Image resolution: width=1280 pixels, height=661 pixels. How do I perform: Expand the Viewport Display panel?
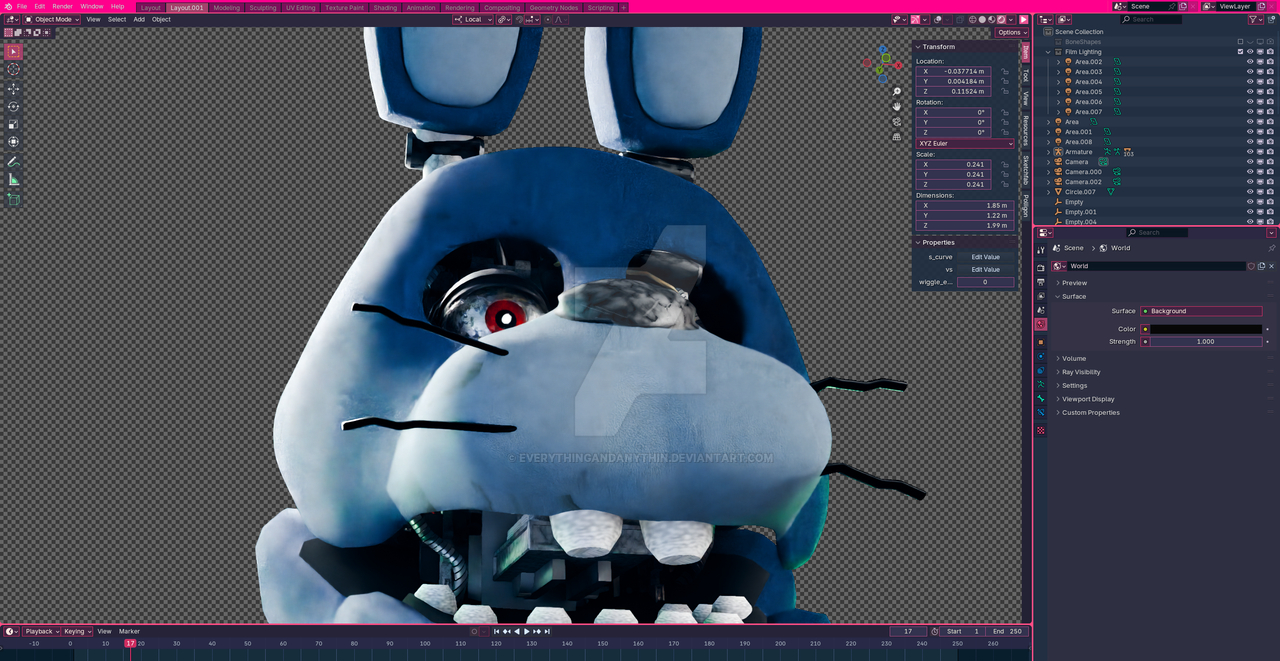coord(1088,399)
